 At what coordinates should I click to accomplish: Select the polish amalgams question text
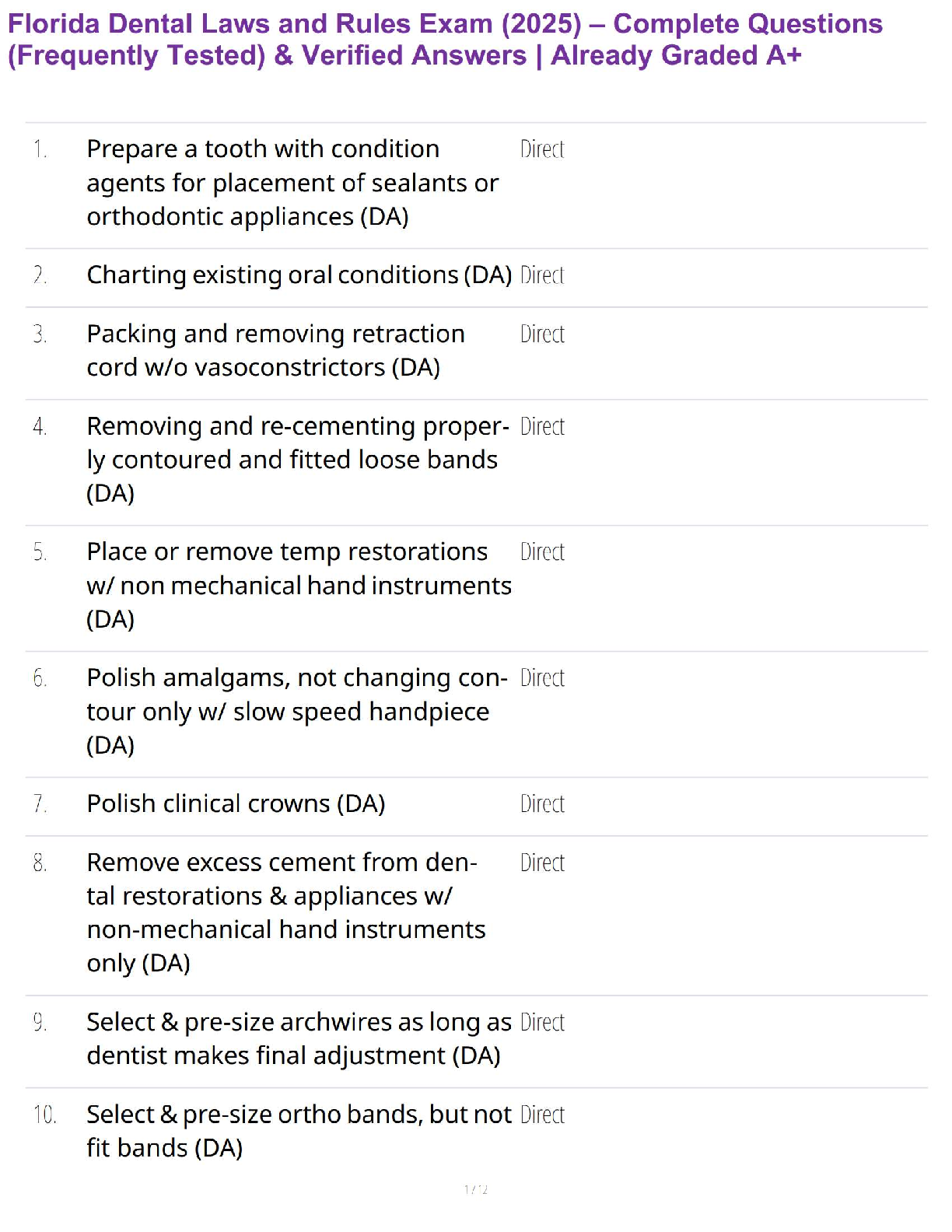pos(297,712)
